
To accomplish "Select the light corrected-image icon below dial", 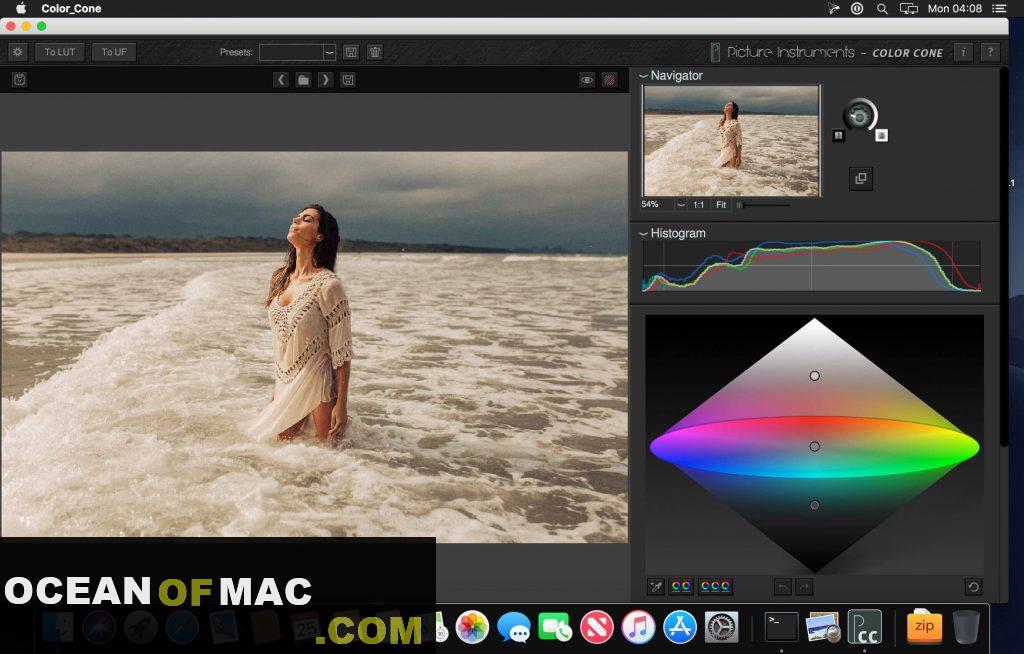I will point(881,135).
